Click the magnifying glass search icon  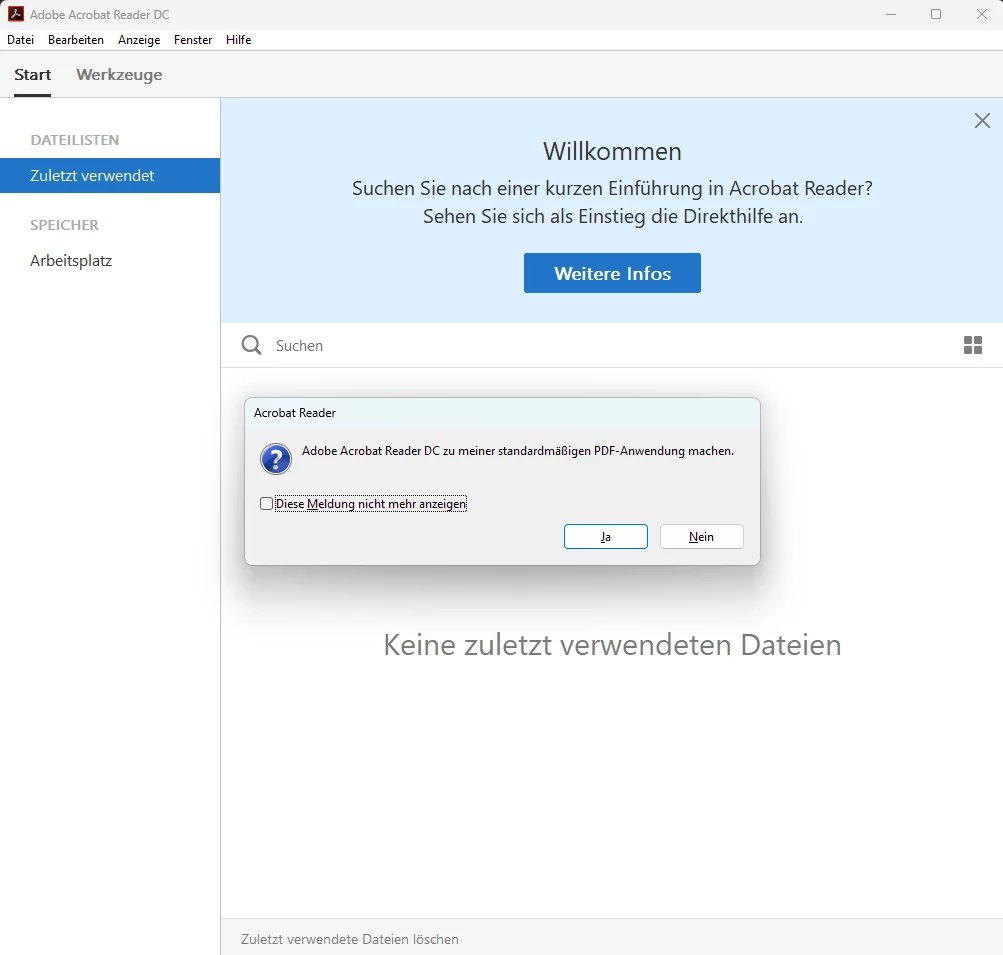251,345
